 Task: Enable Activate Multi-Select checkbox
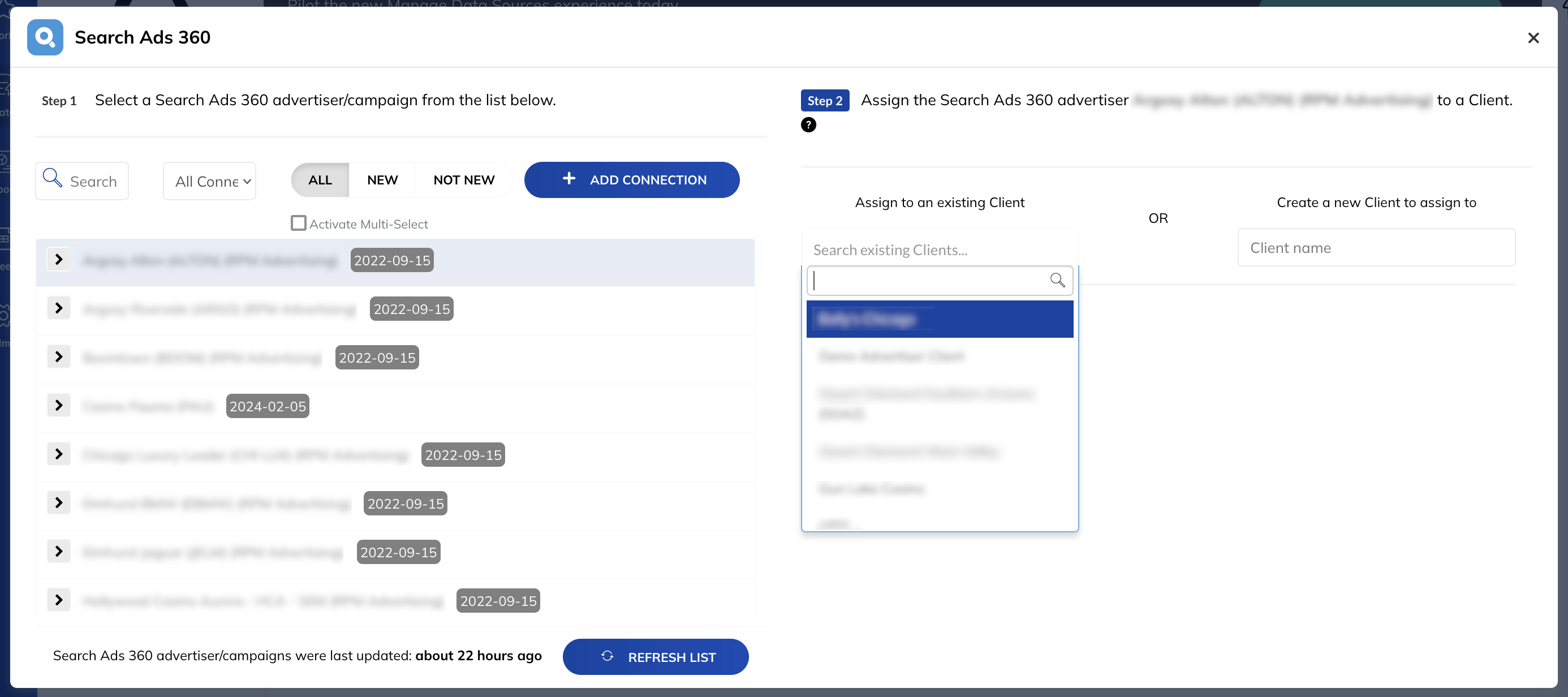[x=298, y=223]
